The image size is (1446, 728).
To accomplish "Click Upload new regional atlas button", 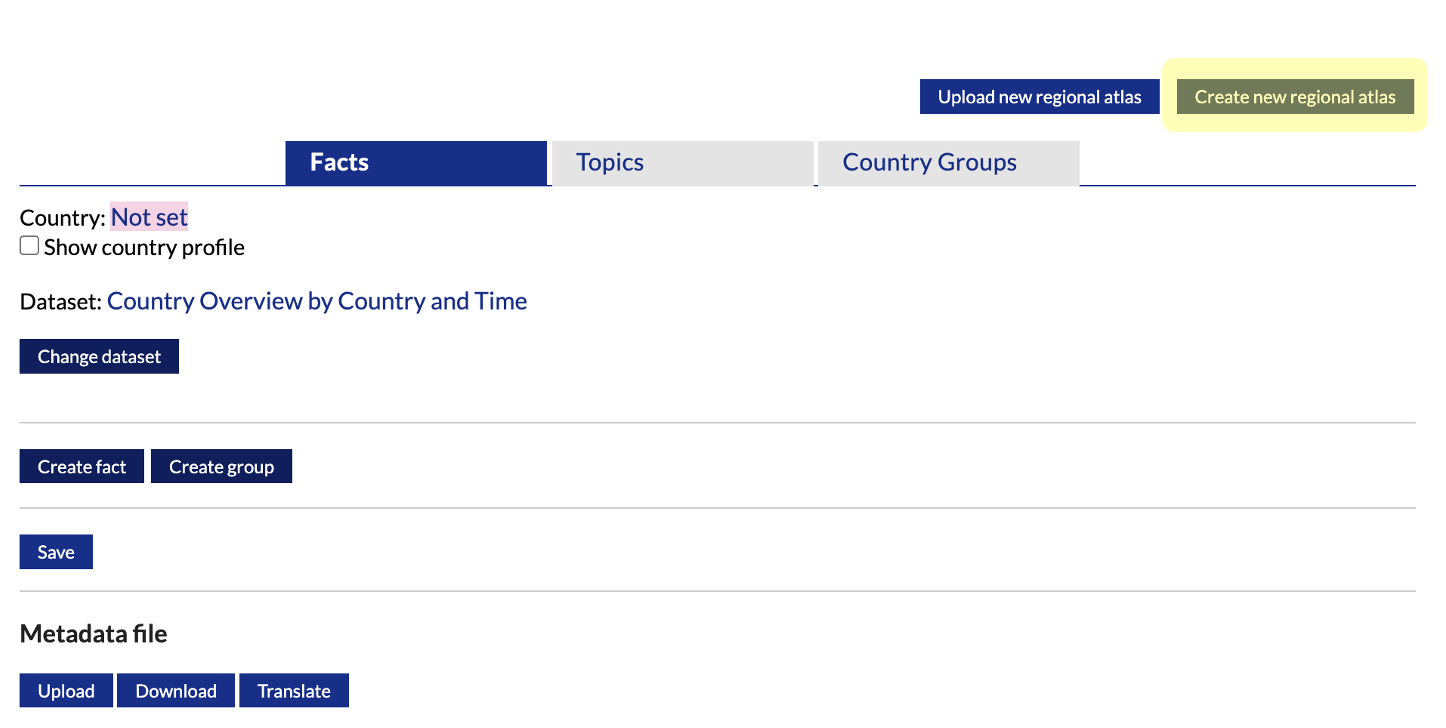I will coord(1039,97).
